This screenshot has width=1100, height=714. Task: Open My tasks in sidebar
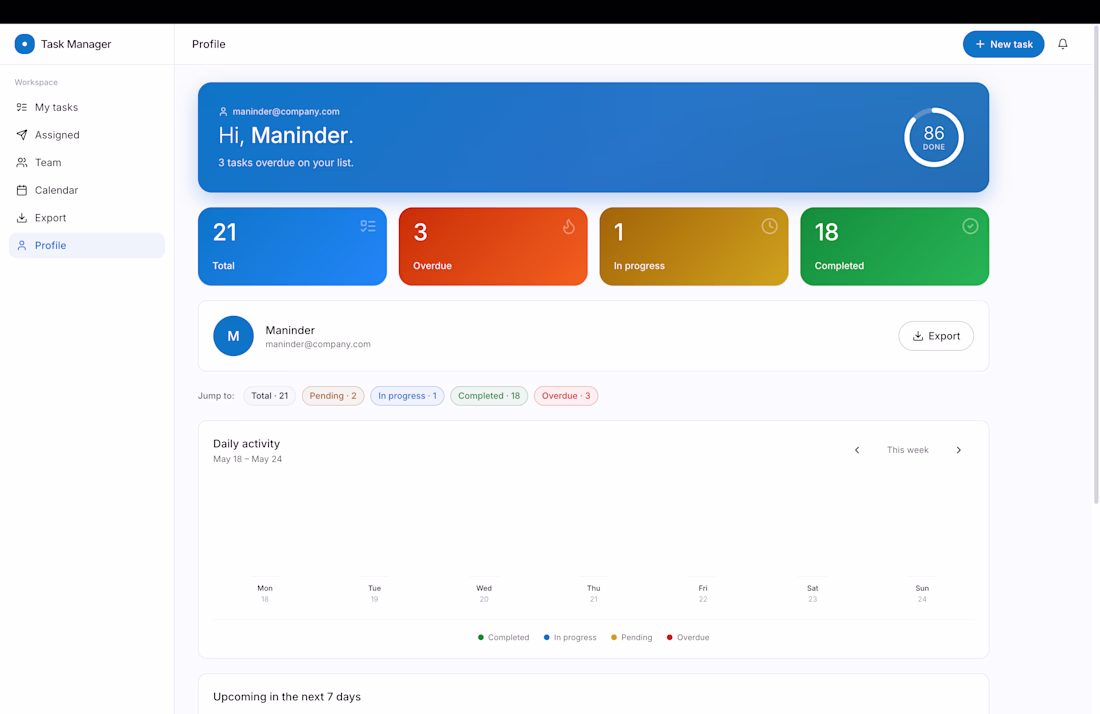coord(87,107)
